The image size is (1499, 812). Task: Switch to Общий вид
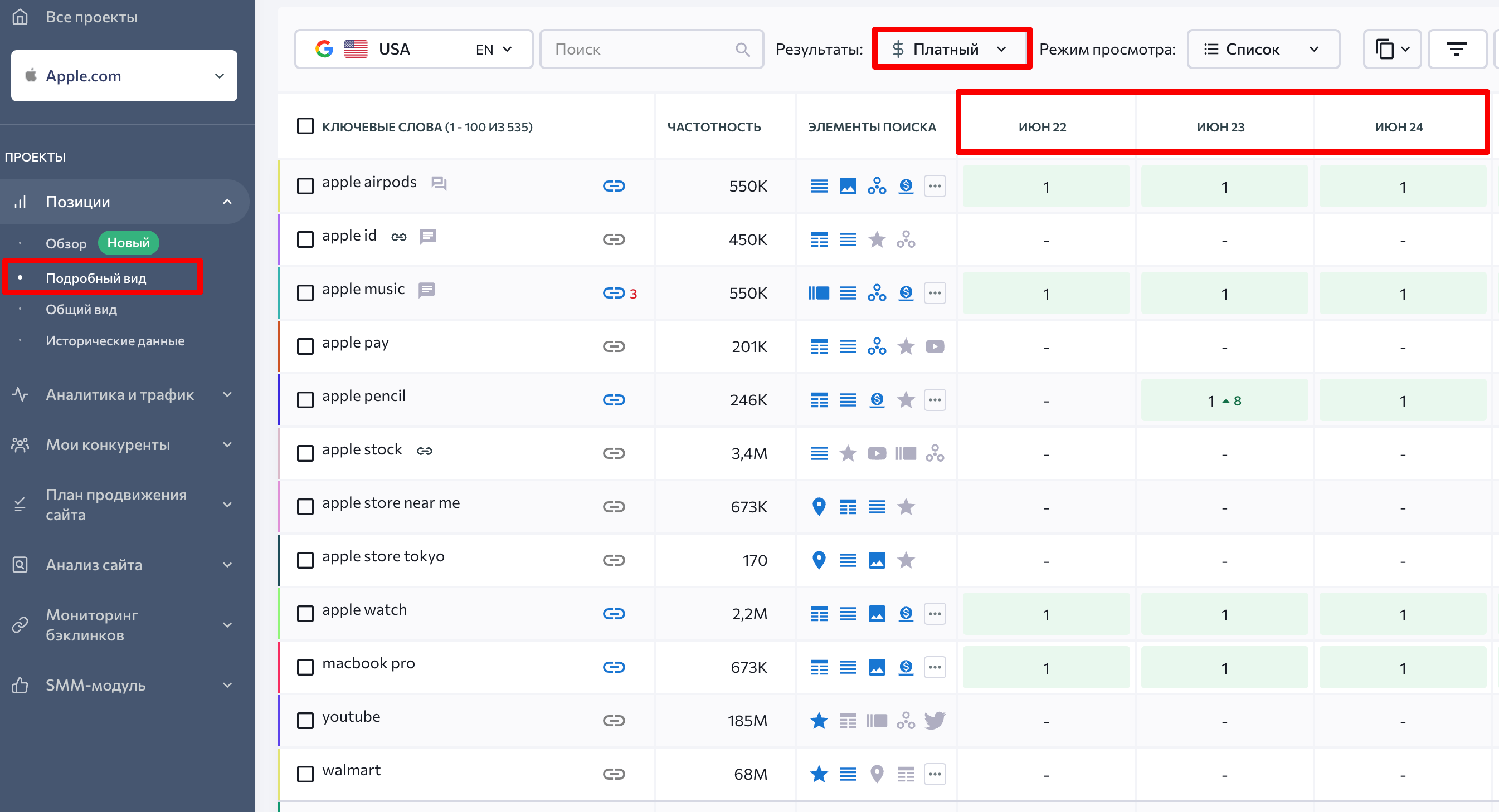click(x=81, y=310)
